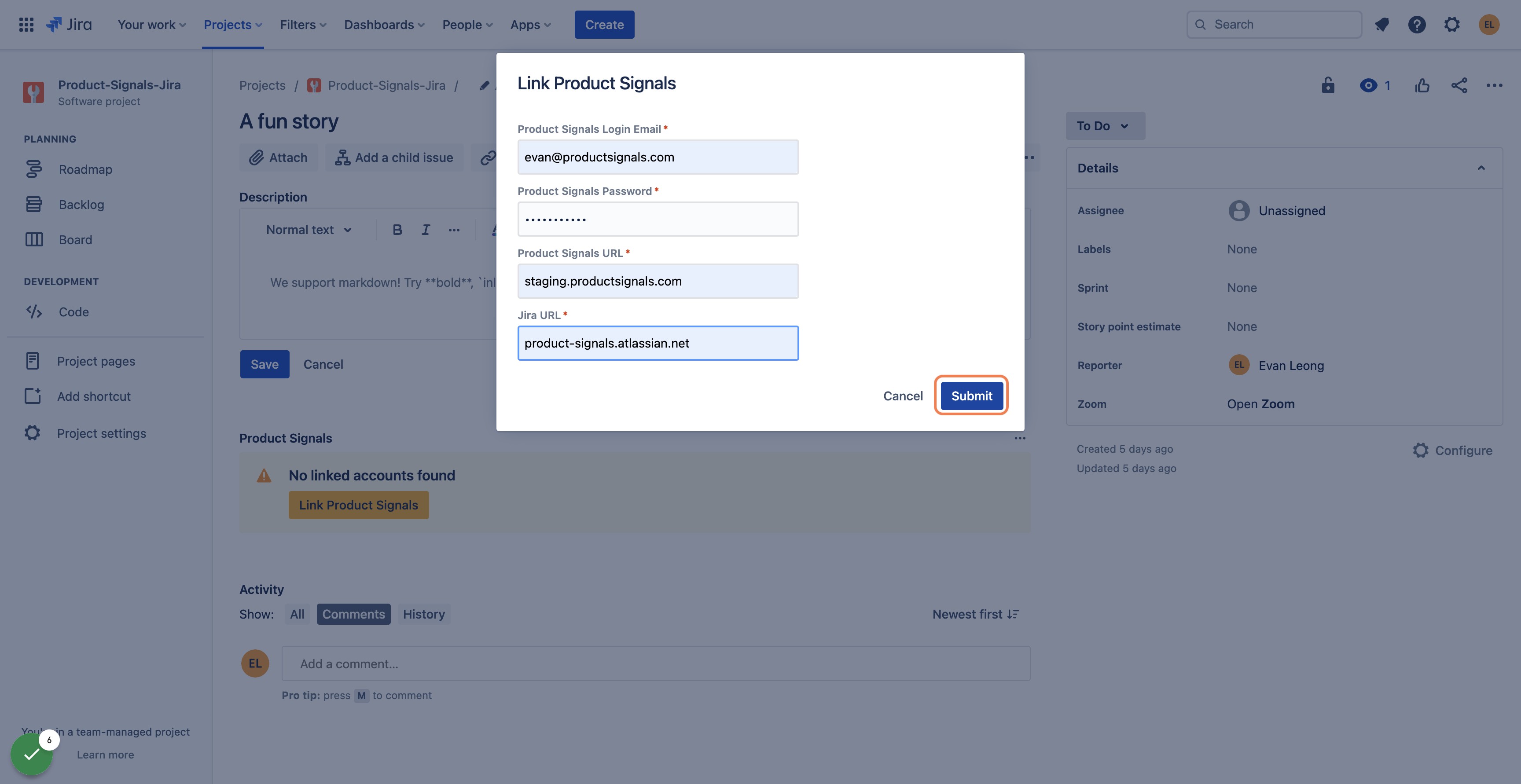1521x784 pixels.
Task: Open the Filters menu
Action: click(x=303, y=24)
